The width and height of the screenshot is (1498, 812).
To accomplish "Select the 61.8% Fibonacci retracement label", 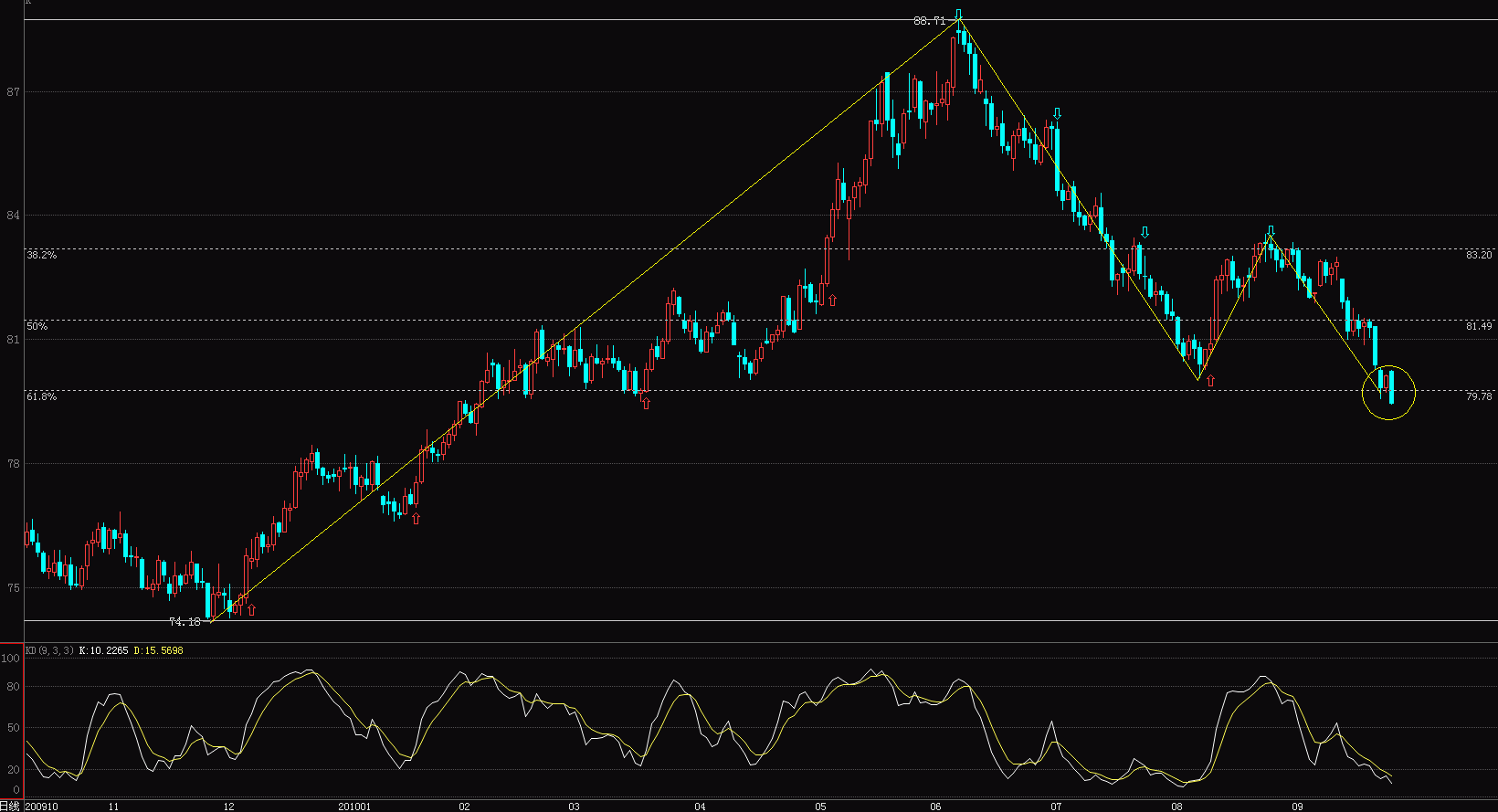I will (41, 396).
